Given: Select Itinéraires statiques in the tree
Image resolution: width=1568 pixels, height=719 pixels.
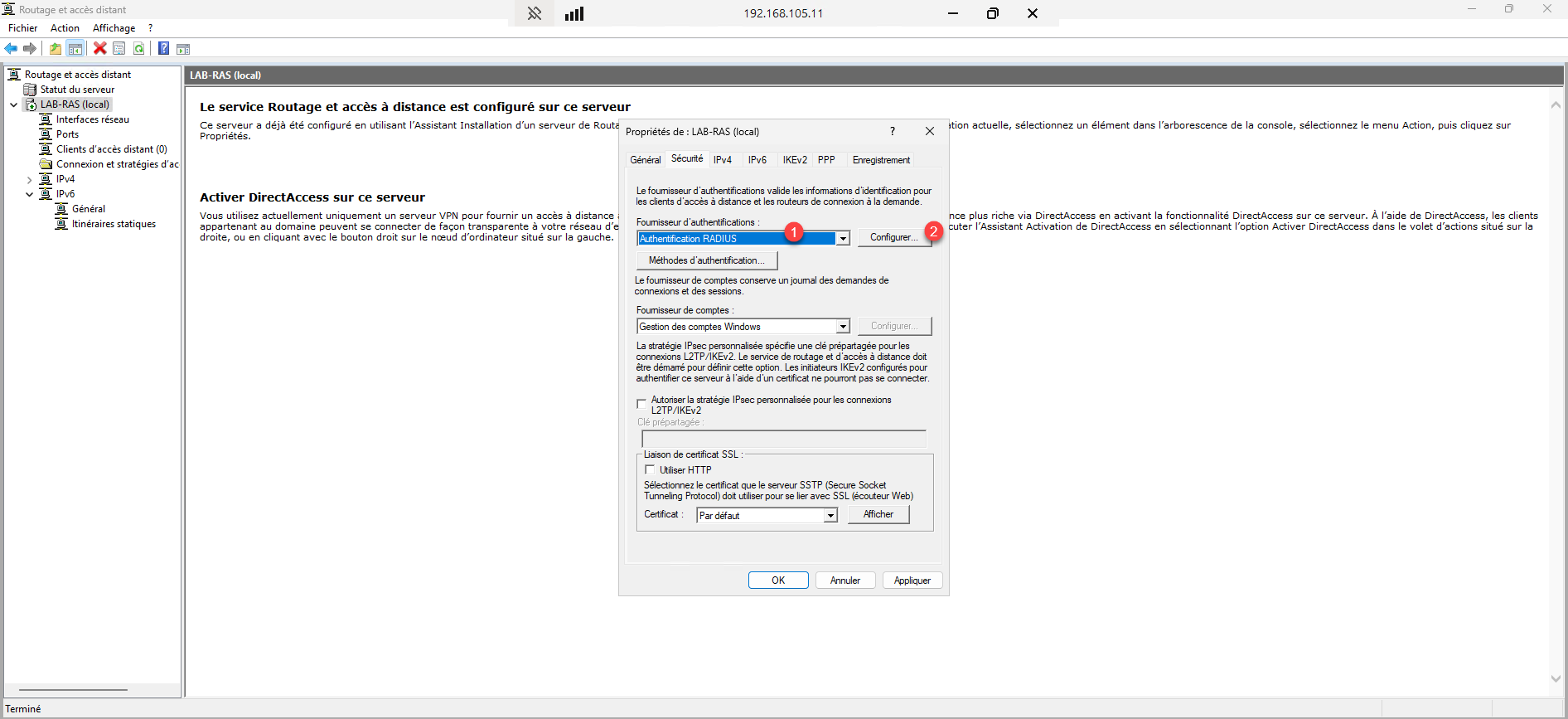Looking at the screenshot, I should [x=114, y=224].
